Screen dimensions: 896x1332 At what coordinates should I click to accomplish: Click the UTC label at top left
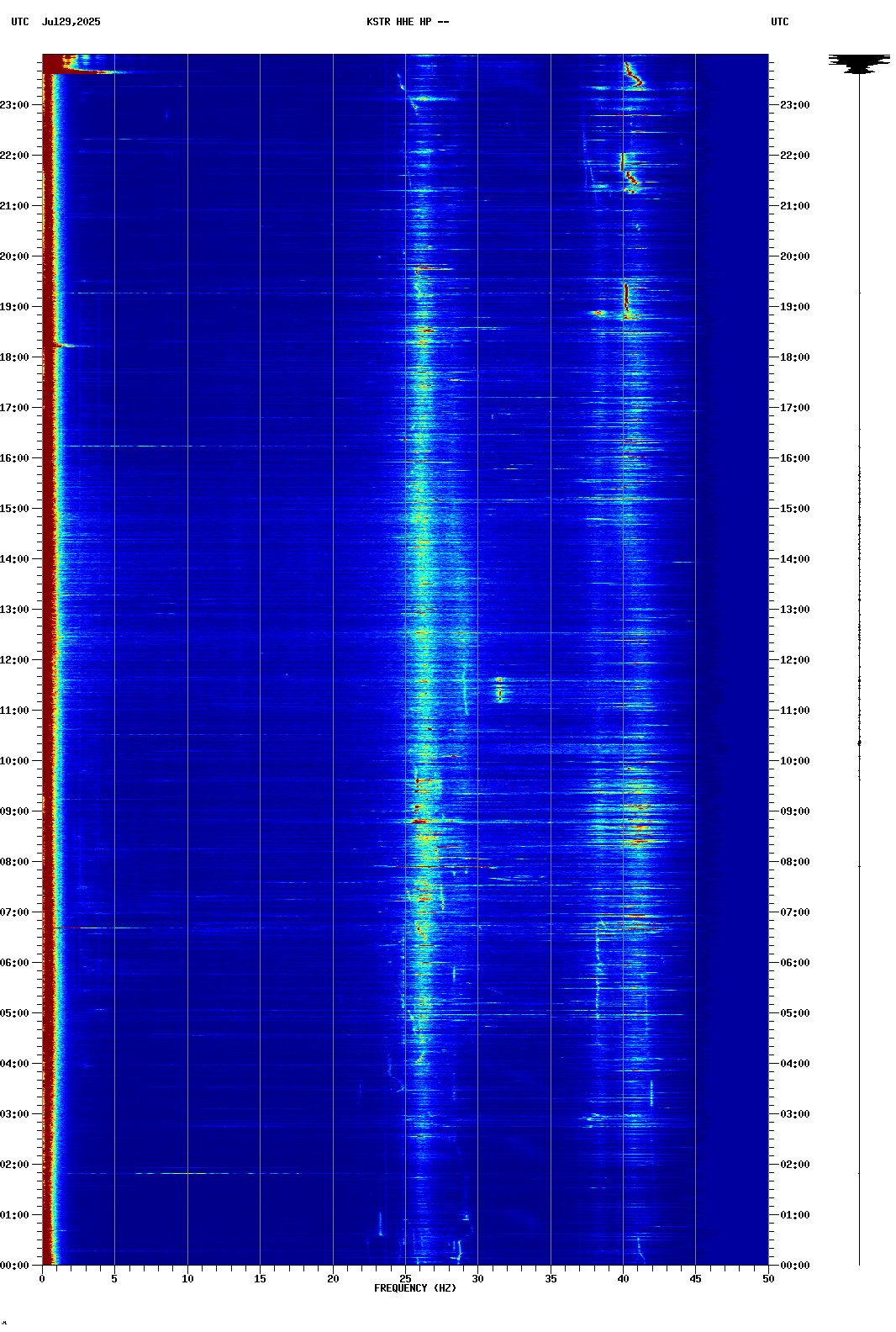[20, 22]
